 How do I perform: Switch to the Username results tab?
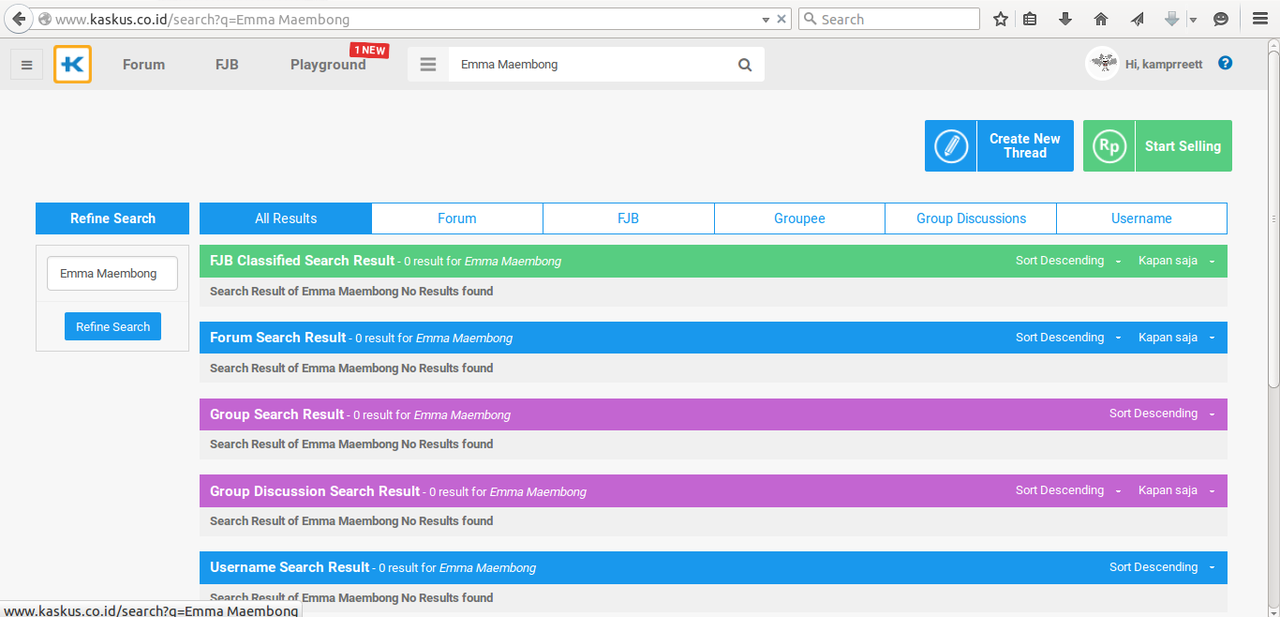[x=1142, y=218]
